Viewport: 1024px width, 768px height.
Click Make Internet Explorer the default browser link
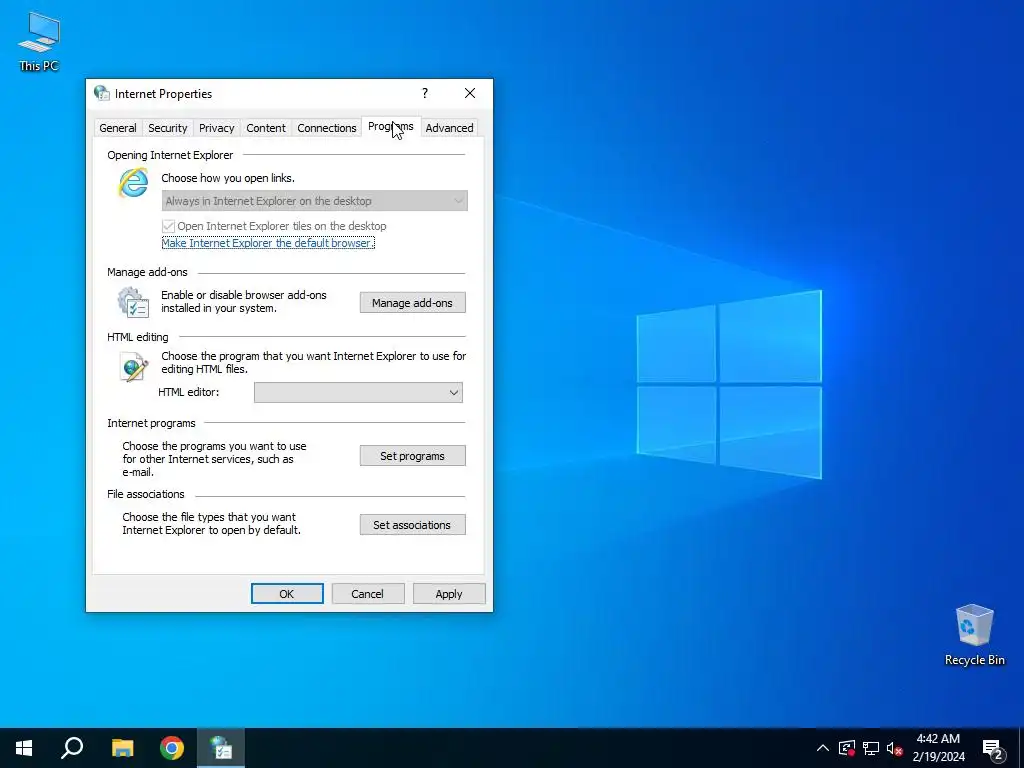[x=268, y=243]
